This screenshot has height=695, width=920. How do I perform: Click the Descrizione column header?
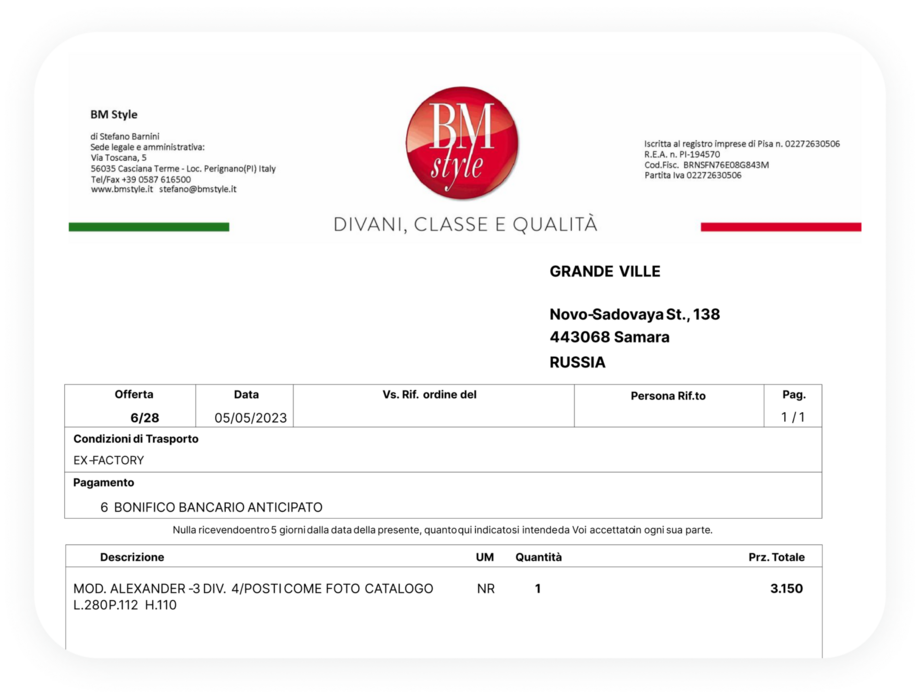(132, 557)
